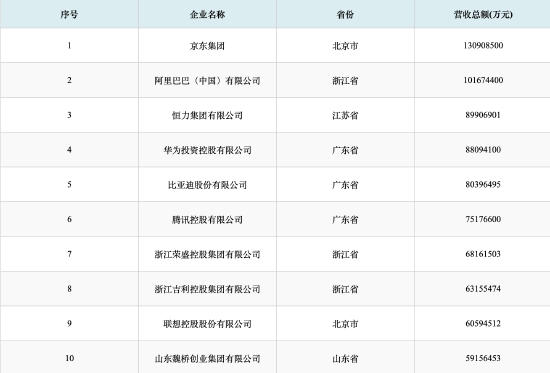Select 阿里巴巴（中国）有限公司 cell

tap(207, 81)
